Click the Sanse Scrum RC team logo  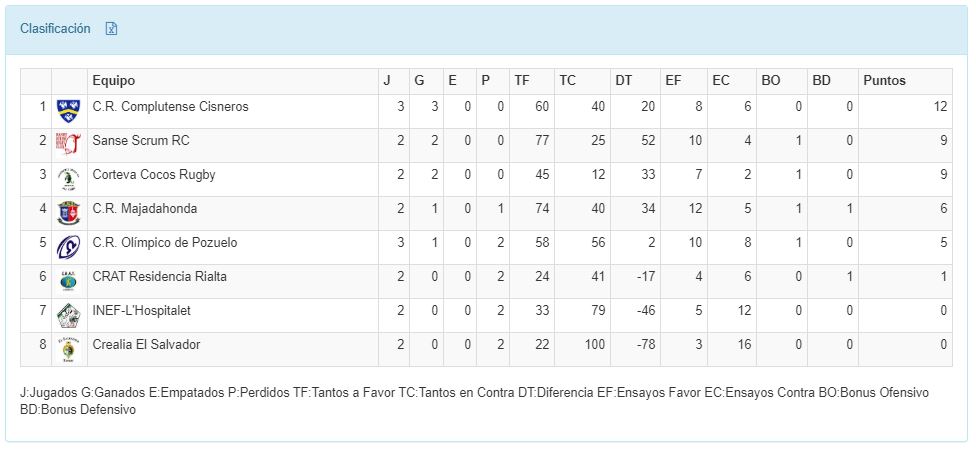[68, 143]
